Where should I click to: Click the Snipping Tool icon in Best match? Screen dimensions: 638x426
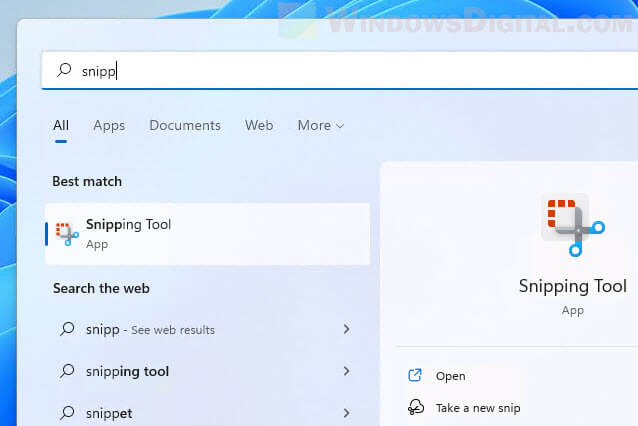point(67,234)
